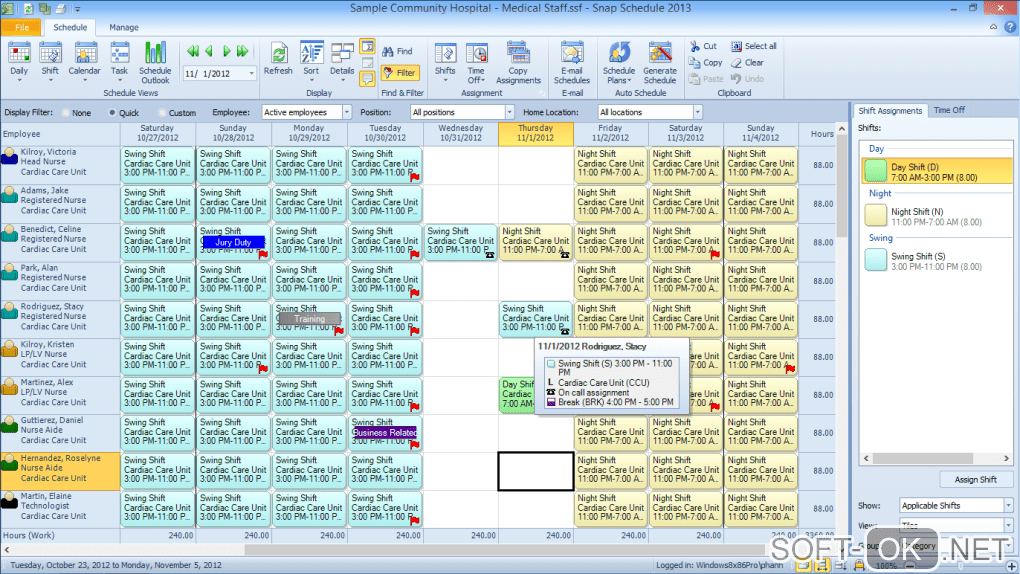Open the help question-mark icon

[x=1010, y=27]
